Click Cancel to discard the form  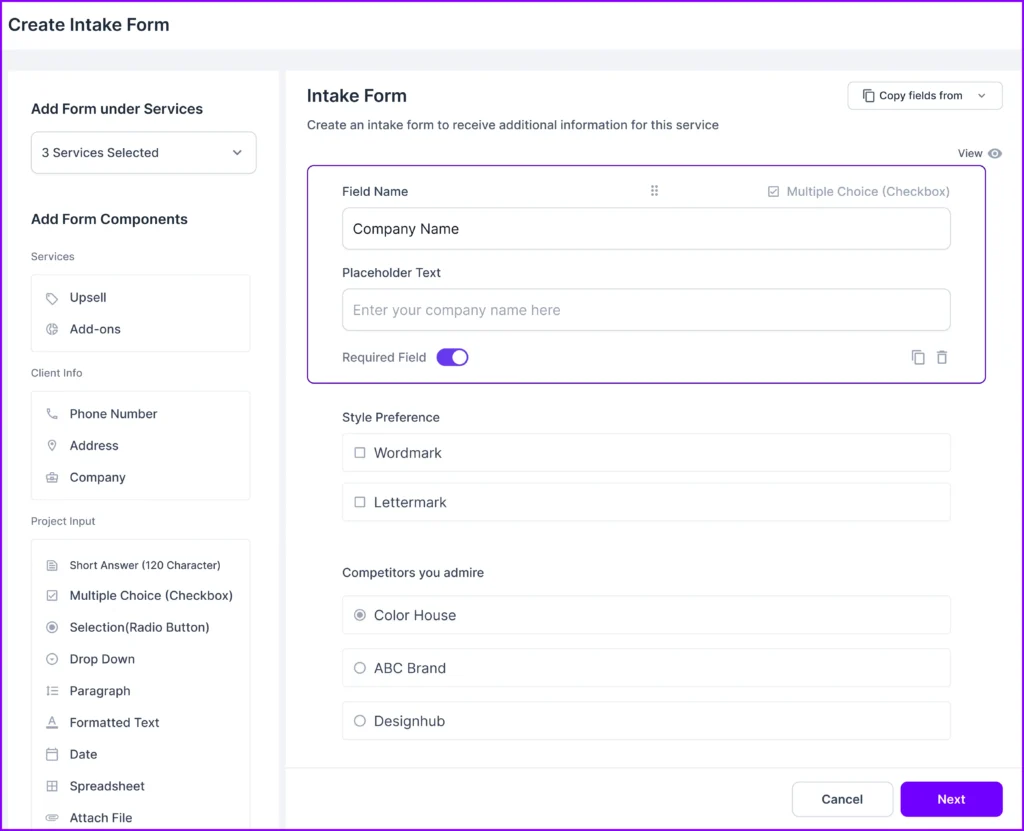click(x=842, y=798)
